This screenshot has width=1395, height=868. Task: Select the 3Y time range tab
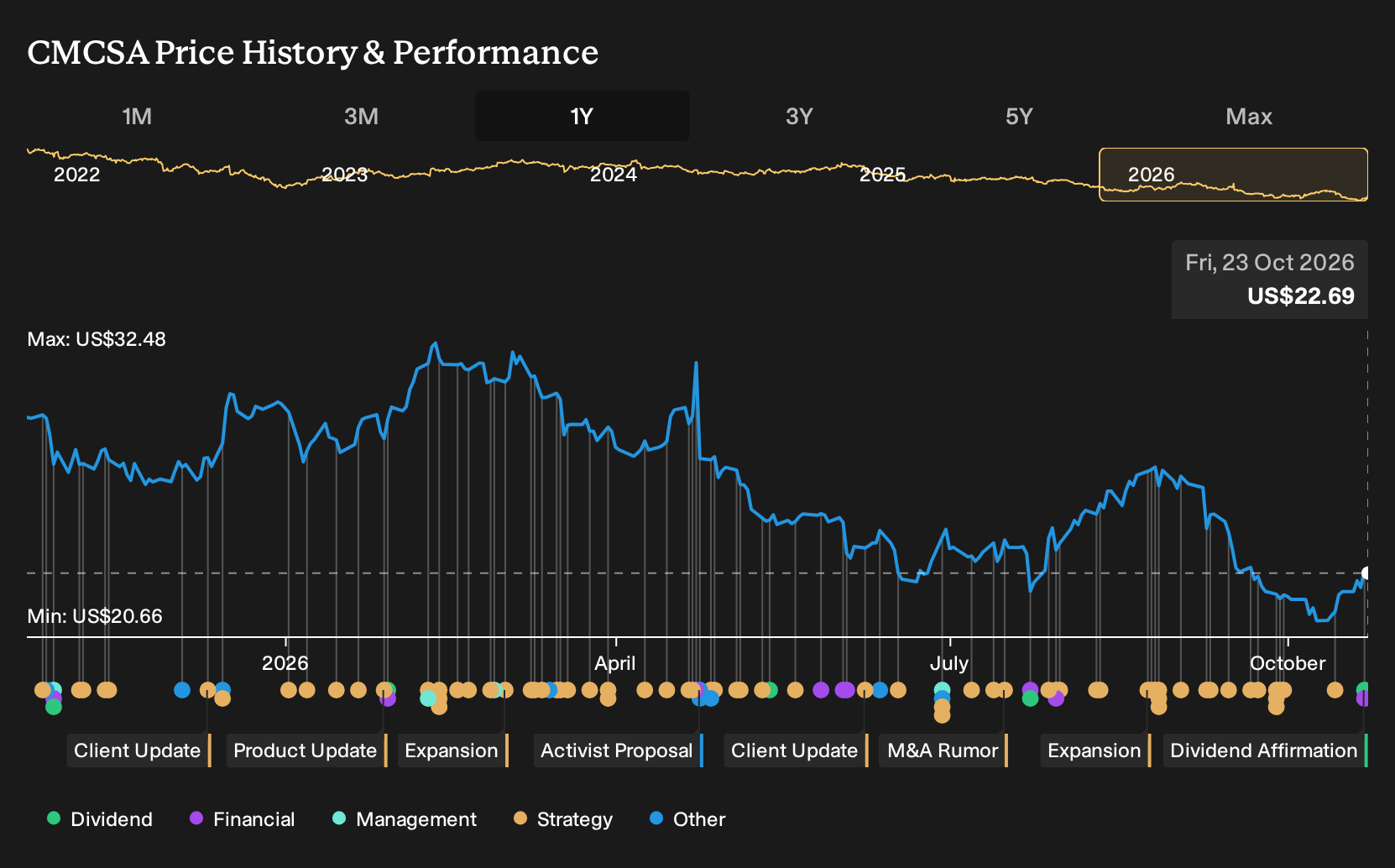(799, 116)
